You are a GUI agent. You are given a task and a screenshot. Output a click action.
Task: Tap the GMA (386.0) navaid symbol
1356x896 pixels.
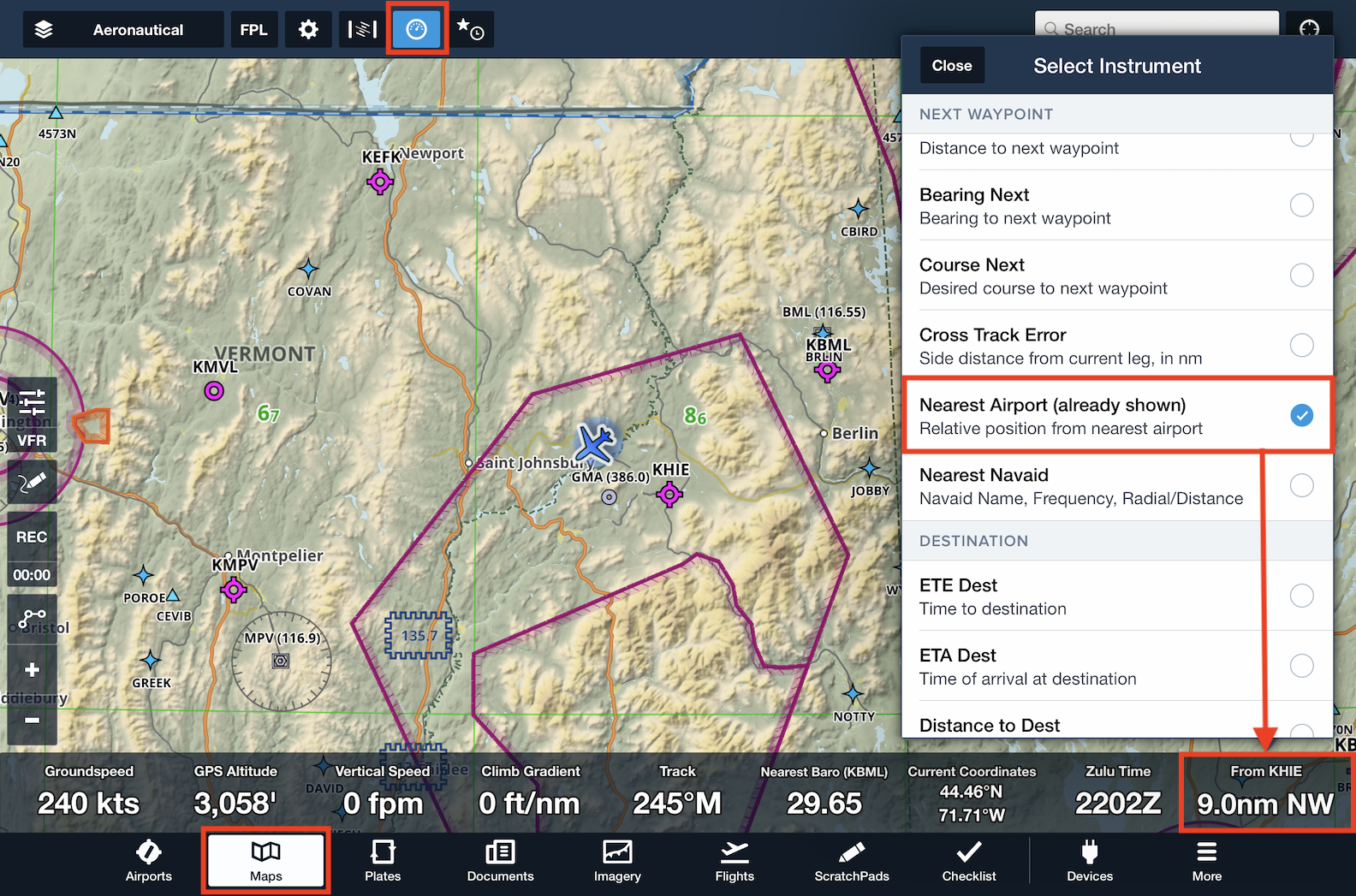609,496
